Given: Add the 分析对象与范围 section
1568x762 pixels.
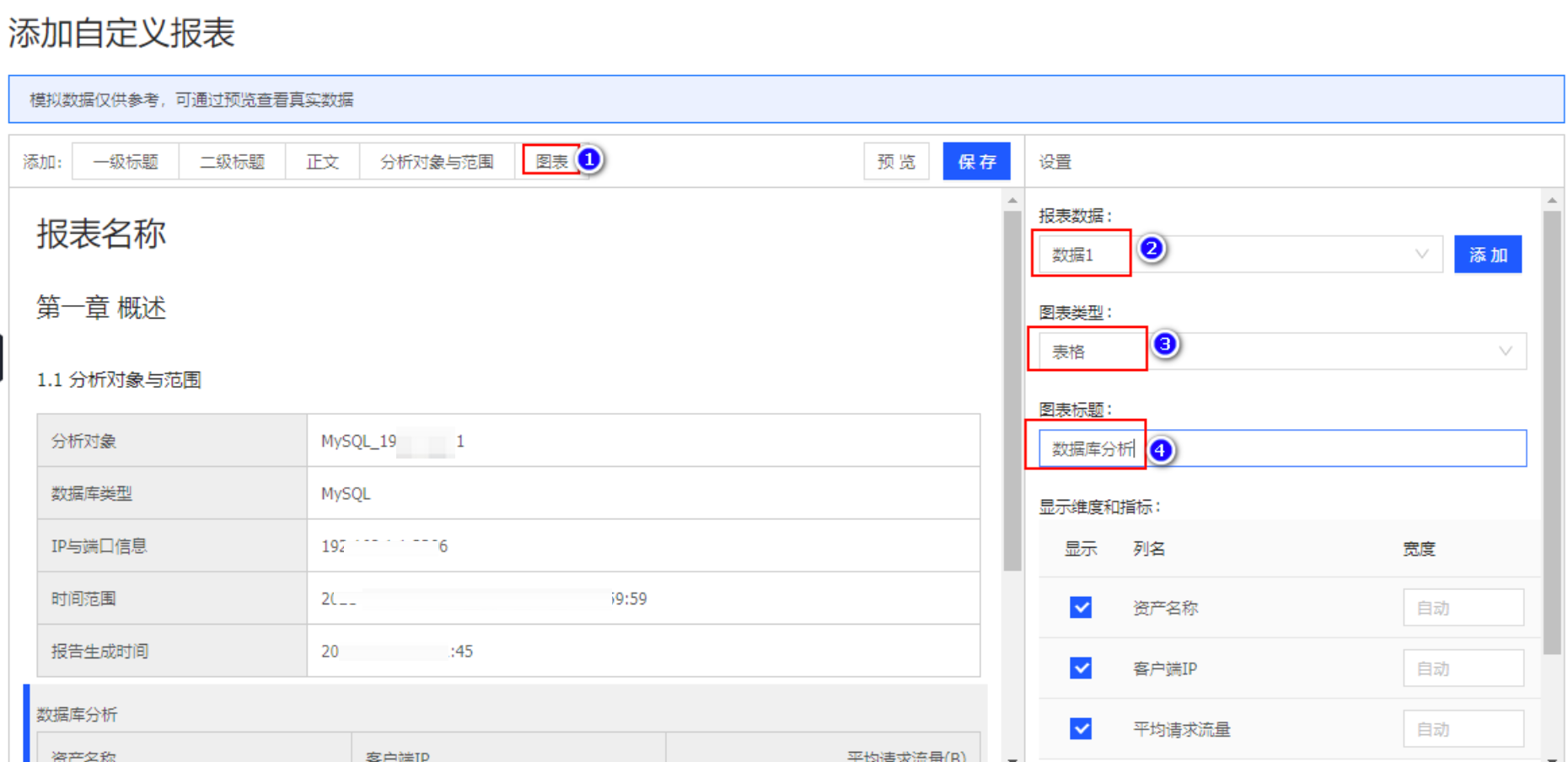Looking at the screenshot, I should tap(437, 162).
